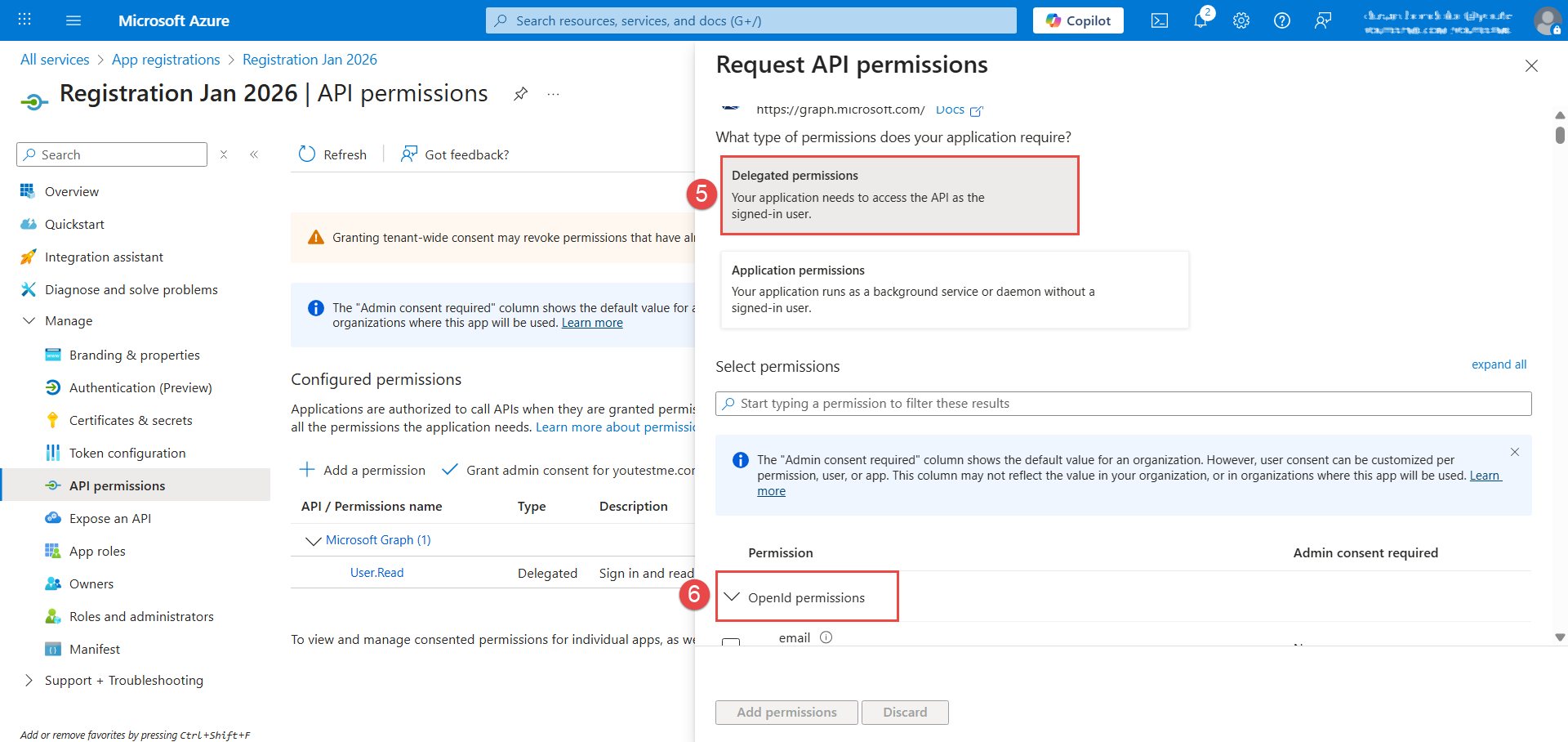Launch Copilot
The width and height of the screenshot is (1568, 742).
tap(1077, 20)
